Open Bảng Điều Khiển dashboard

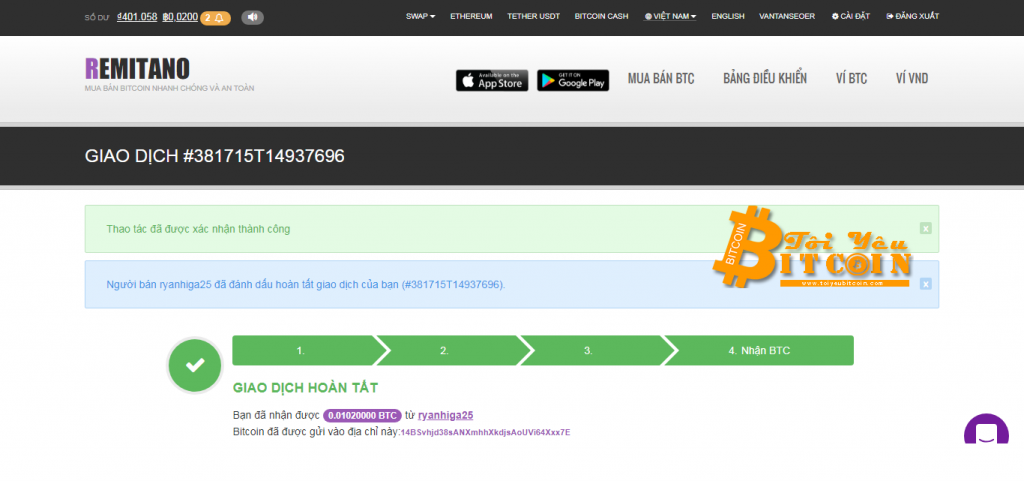(x=765, y=79)
